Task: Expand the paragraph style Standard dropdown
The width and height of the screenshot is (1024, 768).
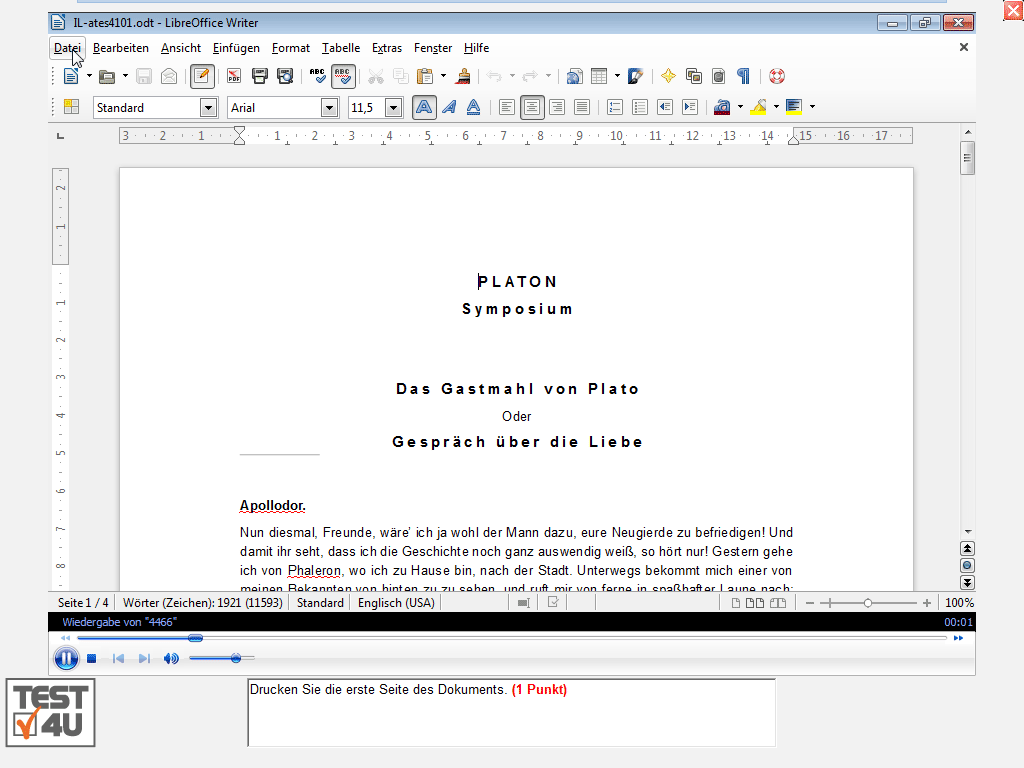Action: coord(208,108)
